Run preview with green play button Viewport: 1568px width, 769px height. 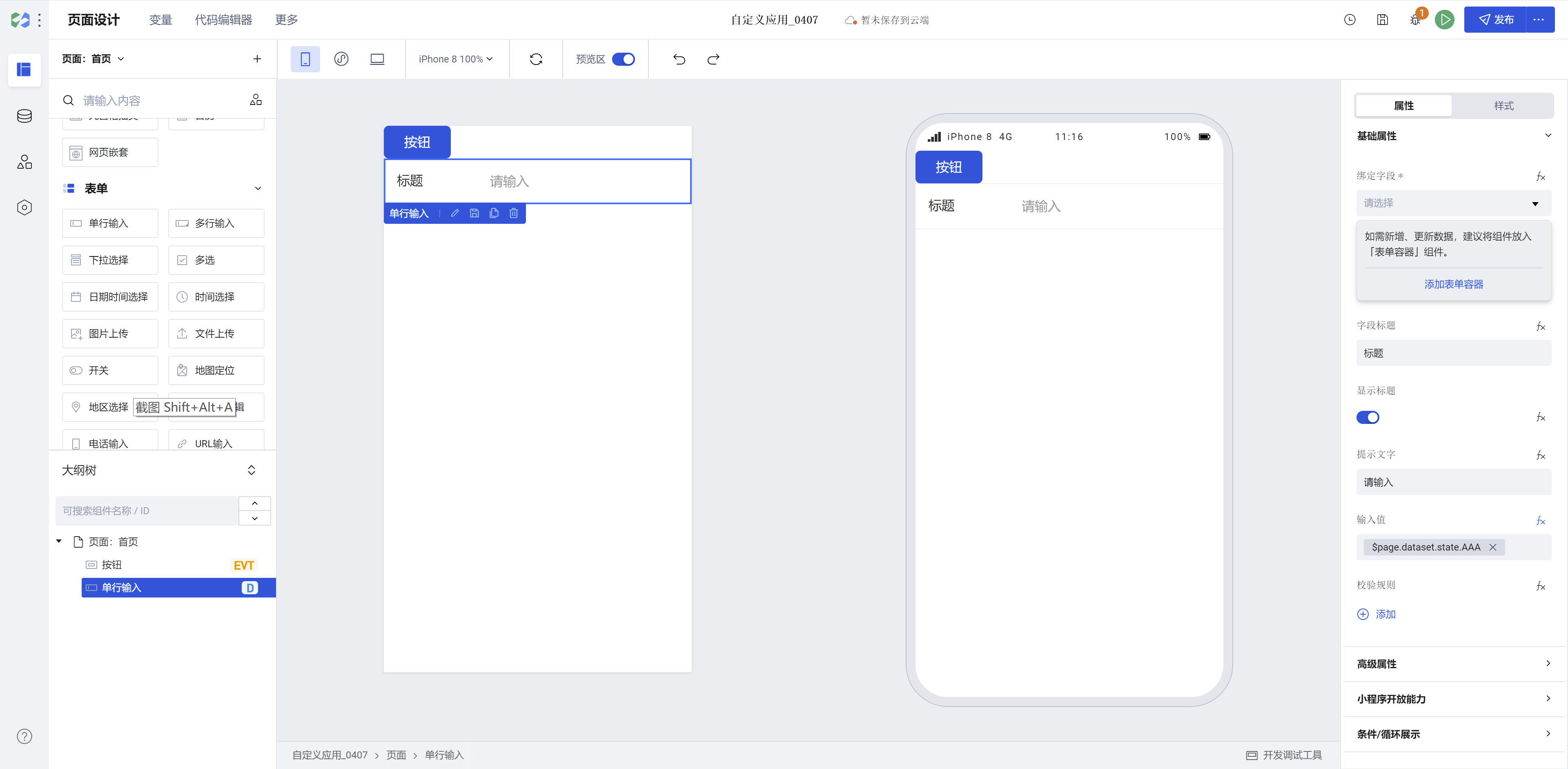1444,20
